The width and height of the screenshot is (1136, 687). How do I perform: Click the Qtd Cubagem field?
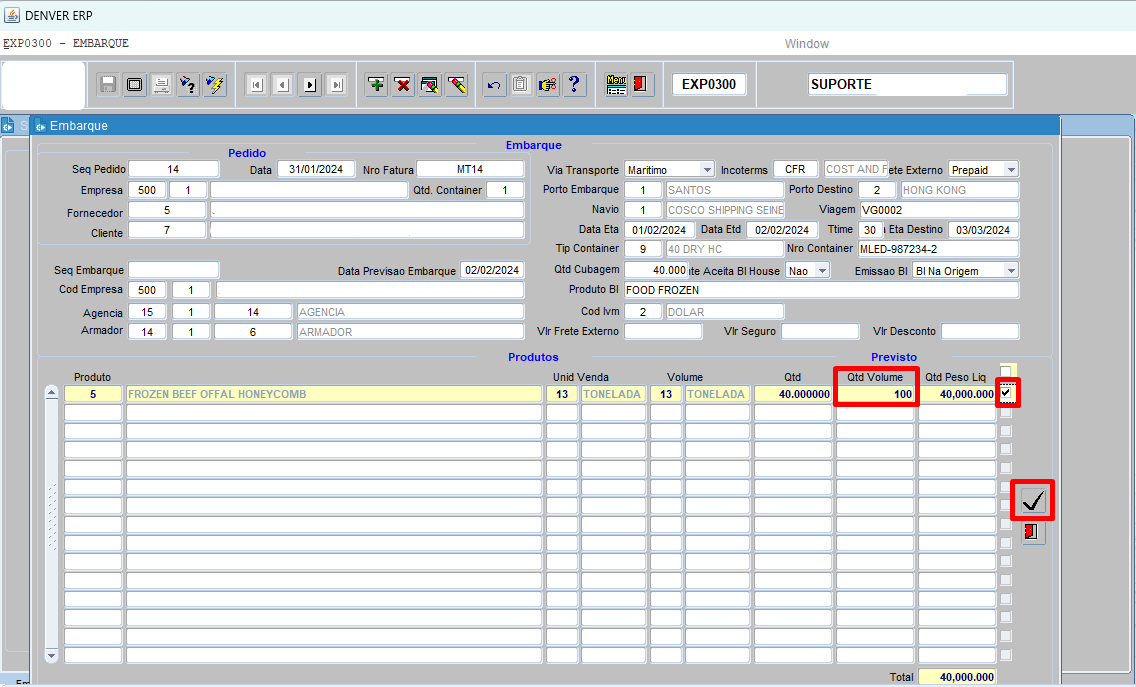pyautogui.click(x=656, y=270)
